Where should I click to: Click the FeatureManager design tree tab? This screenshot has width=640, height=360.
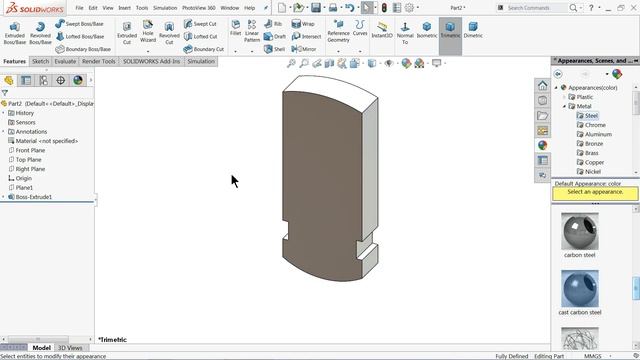(x=9, y=80)
